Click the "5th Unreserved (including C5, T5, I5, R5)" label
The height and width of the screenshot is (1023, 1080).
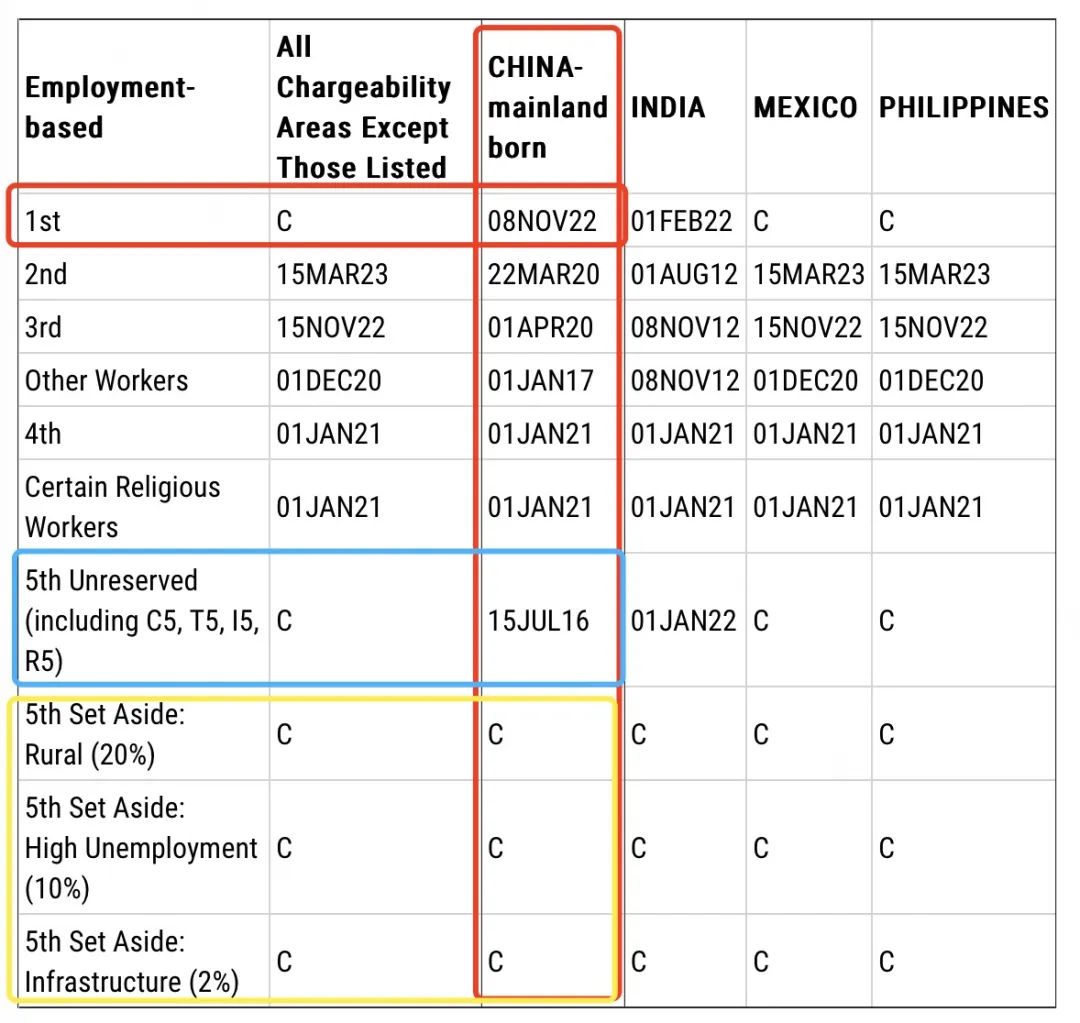coord(143,621)
